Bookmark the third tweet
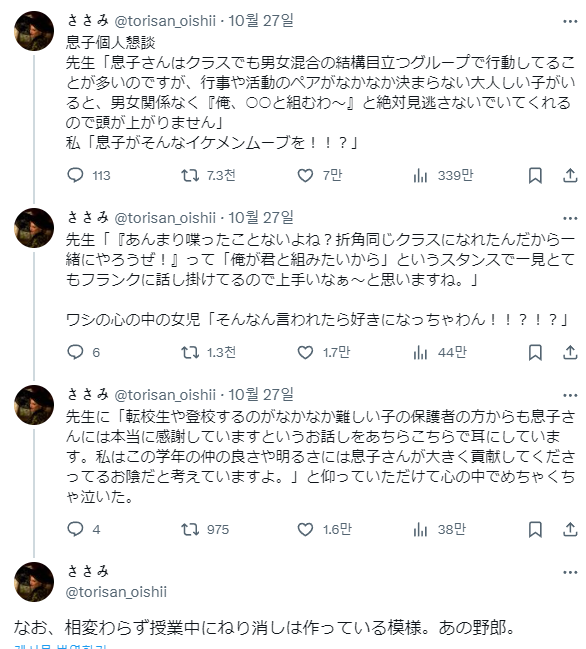Viewport: 586px width, 649px height. pyautogui.click(x=535, y=529)
